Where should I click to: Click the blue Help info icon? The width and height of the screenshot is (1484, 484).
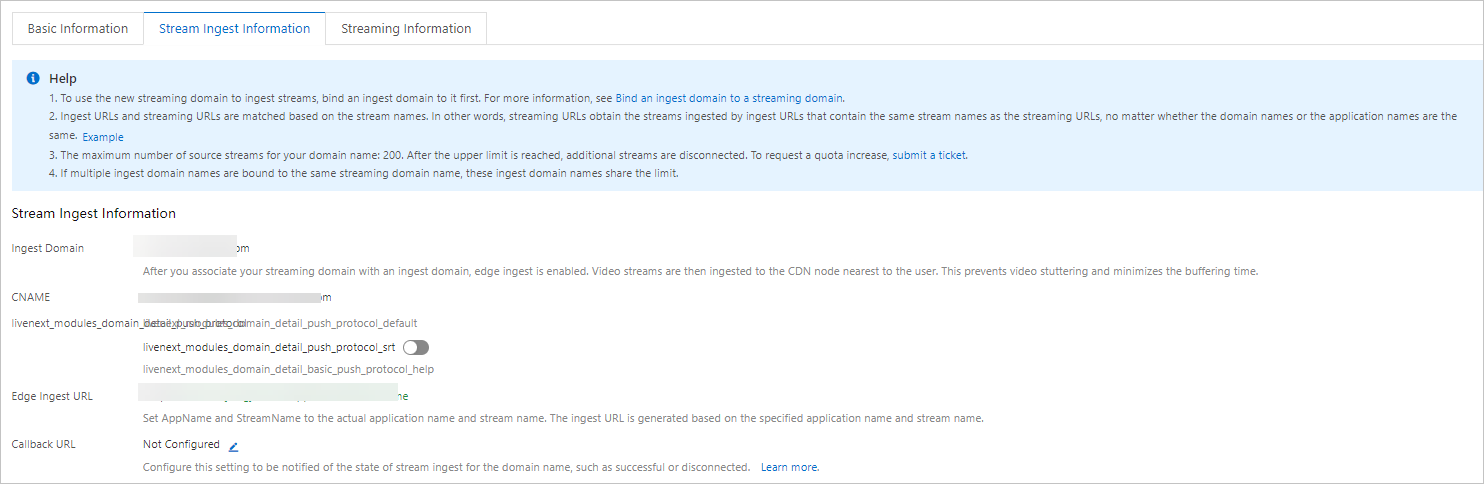point(33,78)
